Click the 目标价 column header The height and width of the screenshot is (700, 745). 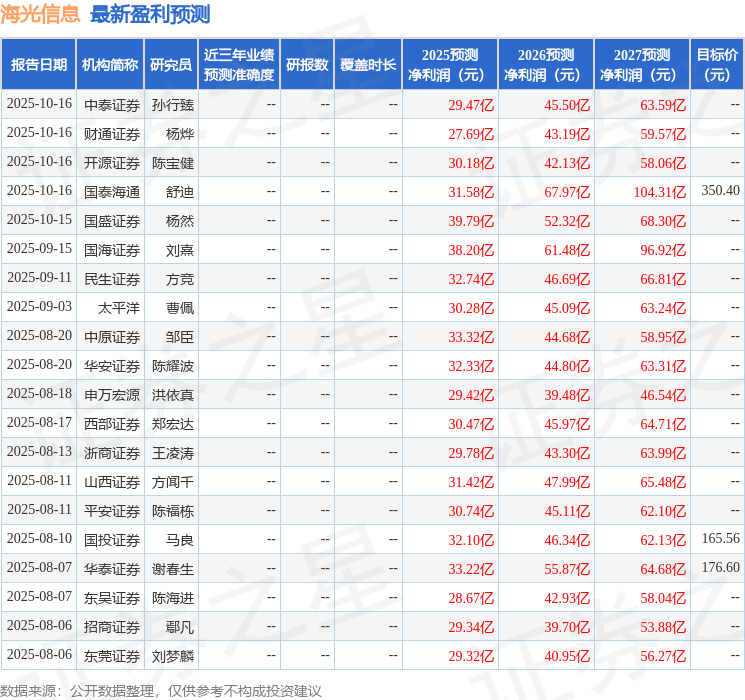click(717, 64)
